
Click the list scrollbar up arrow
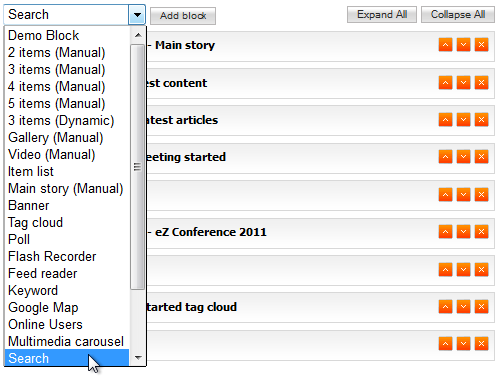138,35
